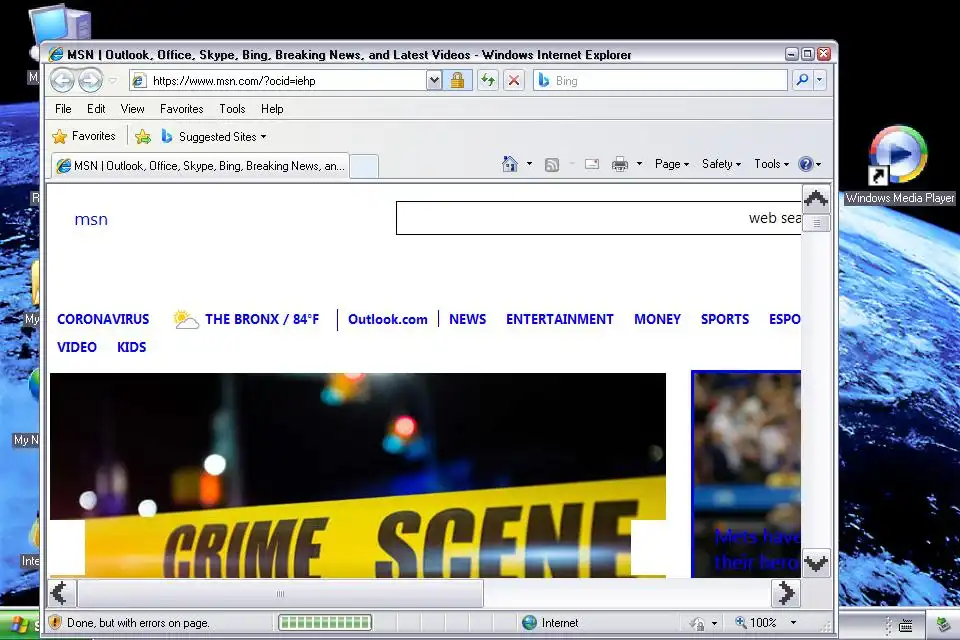
Task: Click the Read Mail envelope icon
Action: 591,164
